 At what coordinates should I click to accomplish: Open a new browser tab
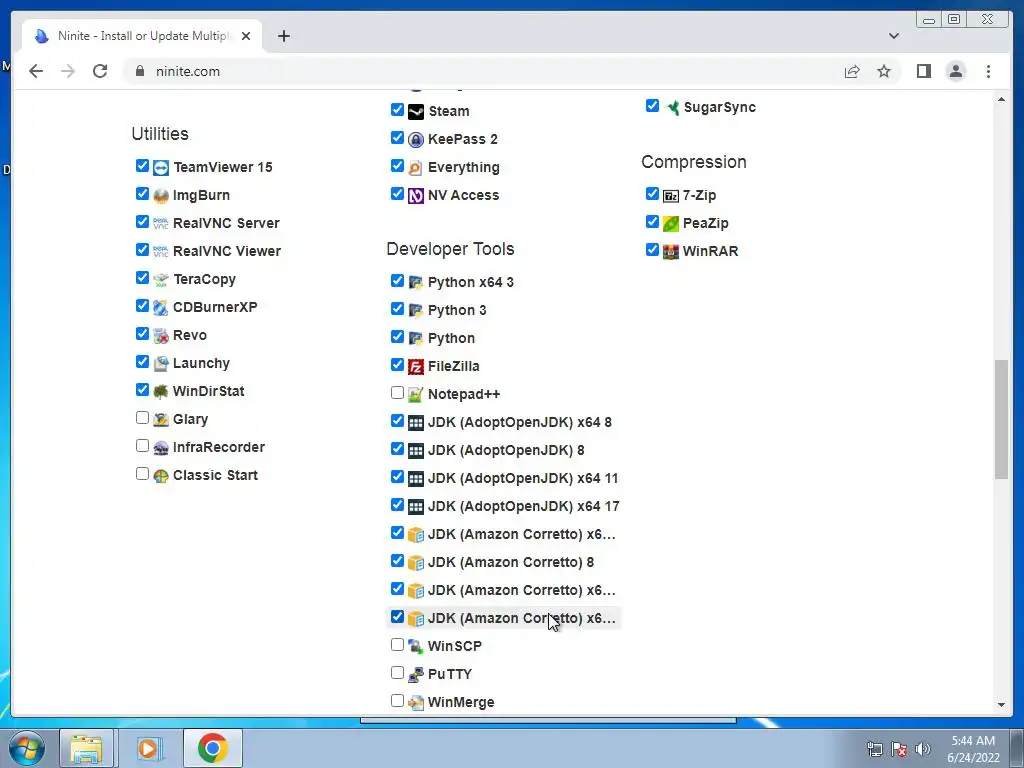click(x=283, y=36)
